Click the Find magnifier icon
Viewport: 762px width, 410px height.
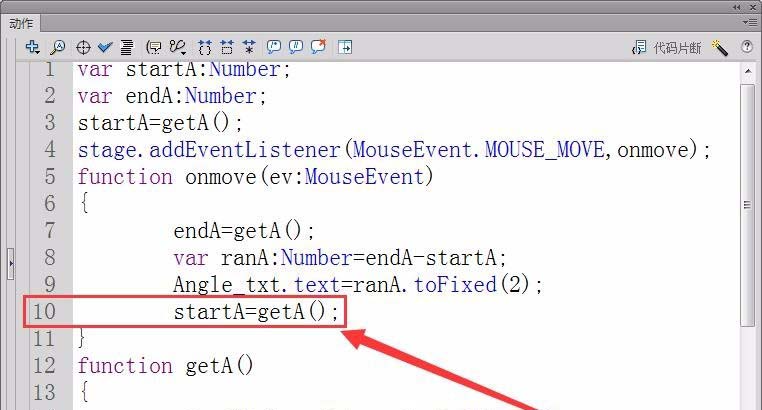click(x=58, y=47)
